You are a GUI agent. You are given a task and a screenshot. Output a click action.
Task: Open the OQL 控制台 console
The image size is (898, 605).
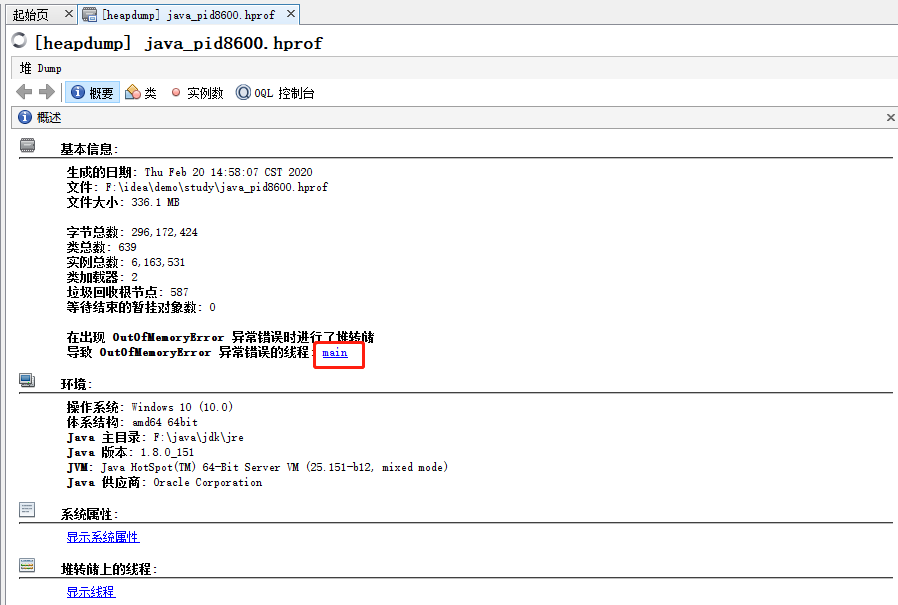(275, 92)
